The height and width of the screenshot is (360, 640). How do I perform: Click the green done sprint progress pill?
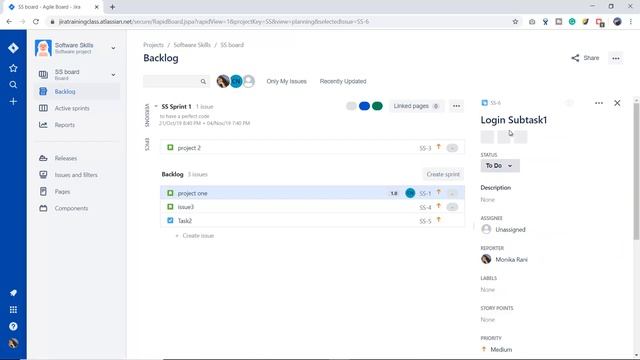click(377, 106)
